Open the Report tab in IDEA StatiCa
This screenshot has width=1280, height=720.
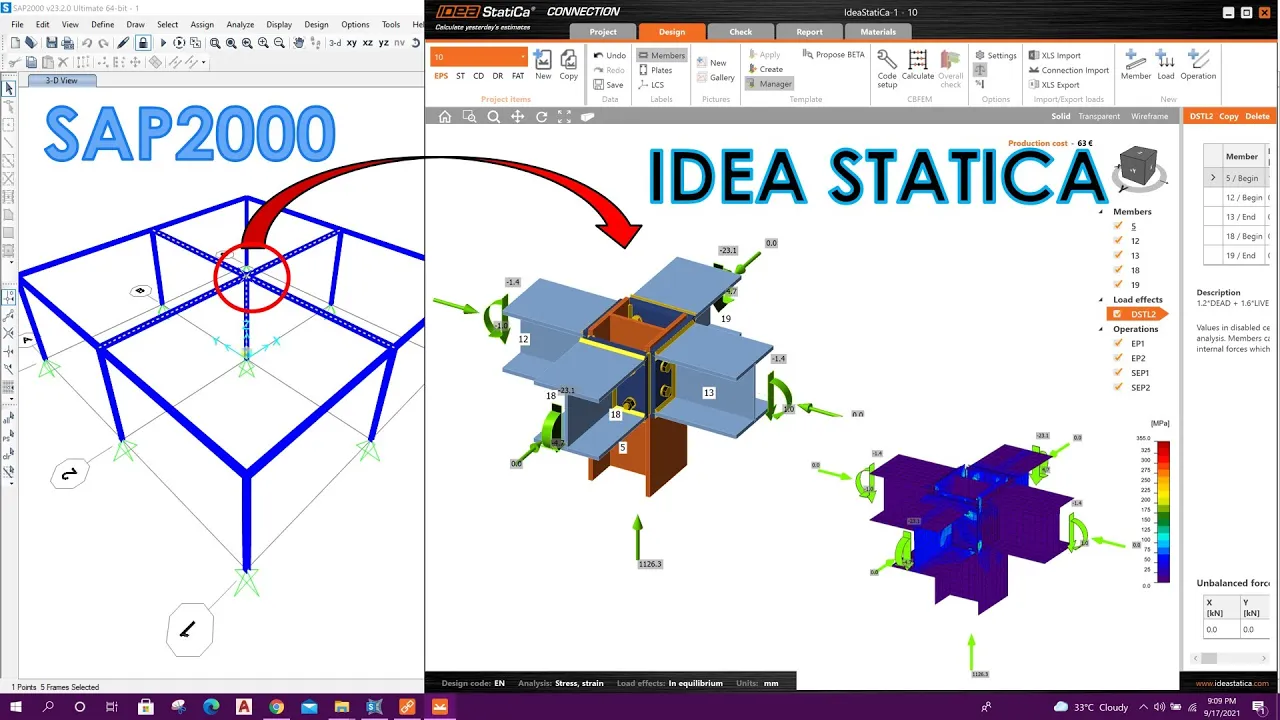809,31
